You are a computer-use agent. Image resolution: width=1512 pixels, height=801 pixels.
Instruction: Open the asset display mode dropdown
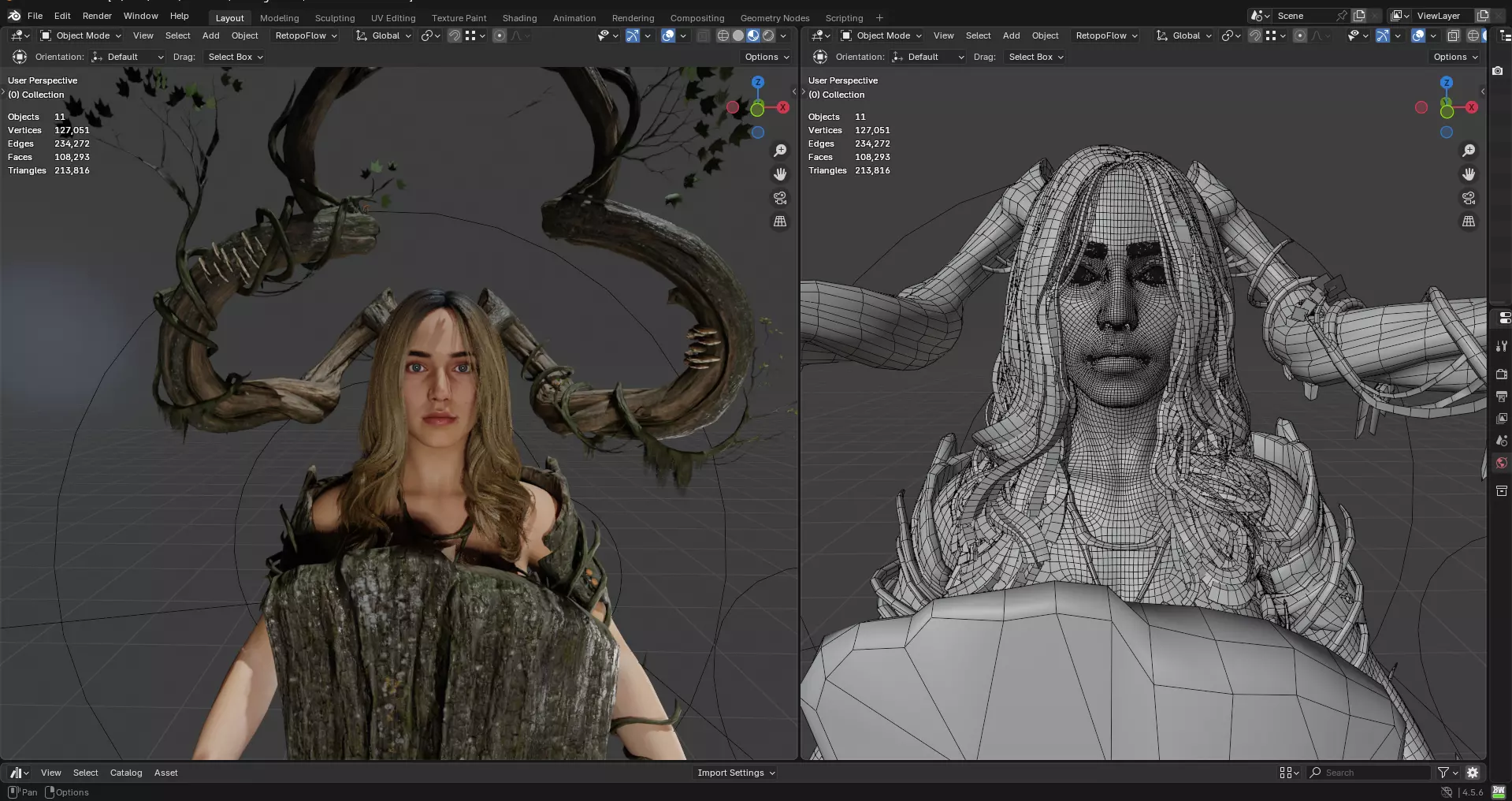point(1289,773)
